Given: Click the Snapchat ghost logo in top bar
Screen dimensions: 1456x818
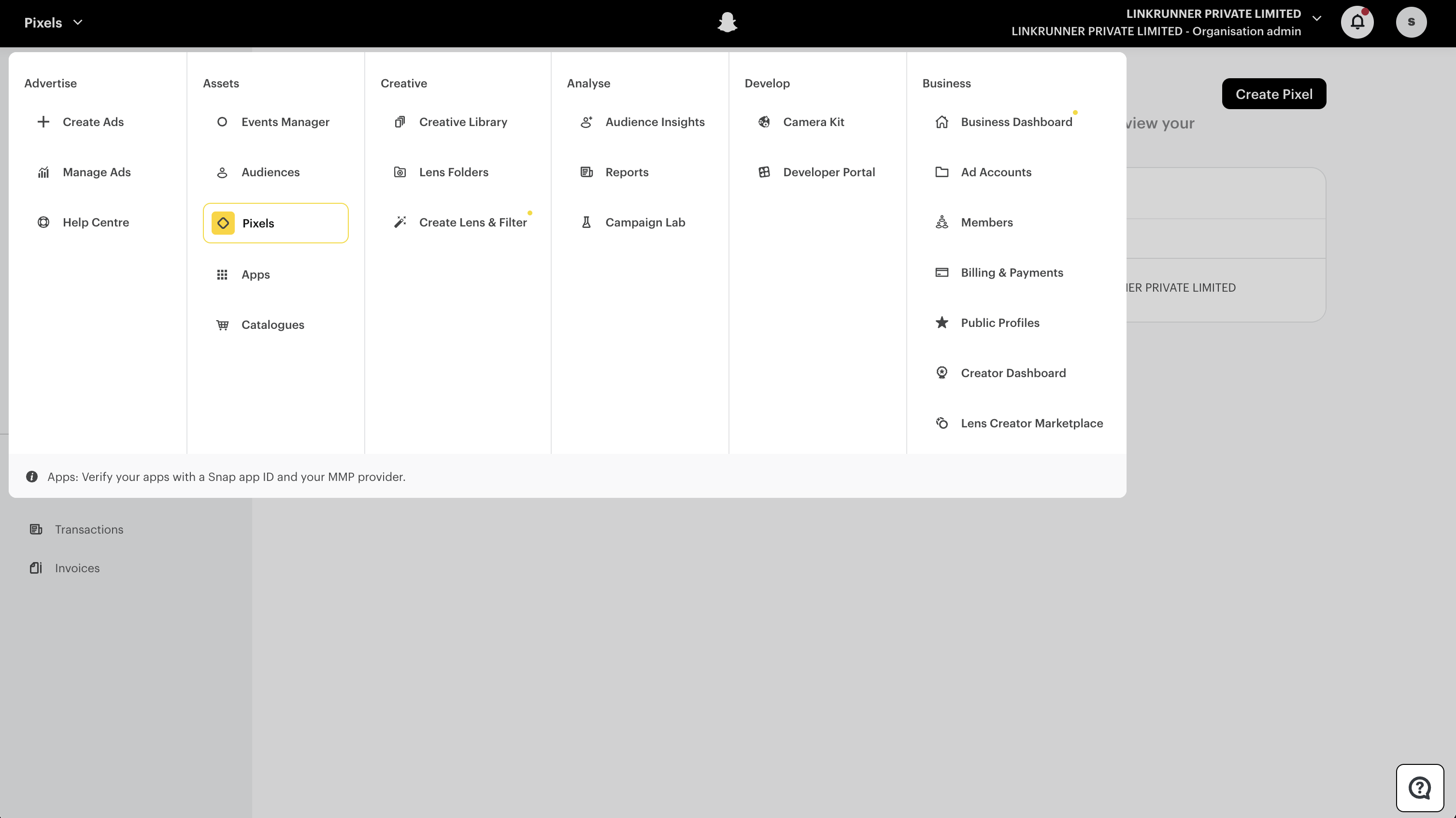Looking at the screenshot, I should 728,22.
